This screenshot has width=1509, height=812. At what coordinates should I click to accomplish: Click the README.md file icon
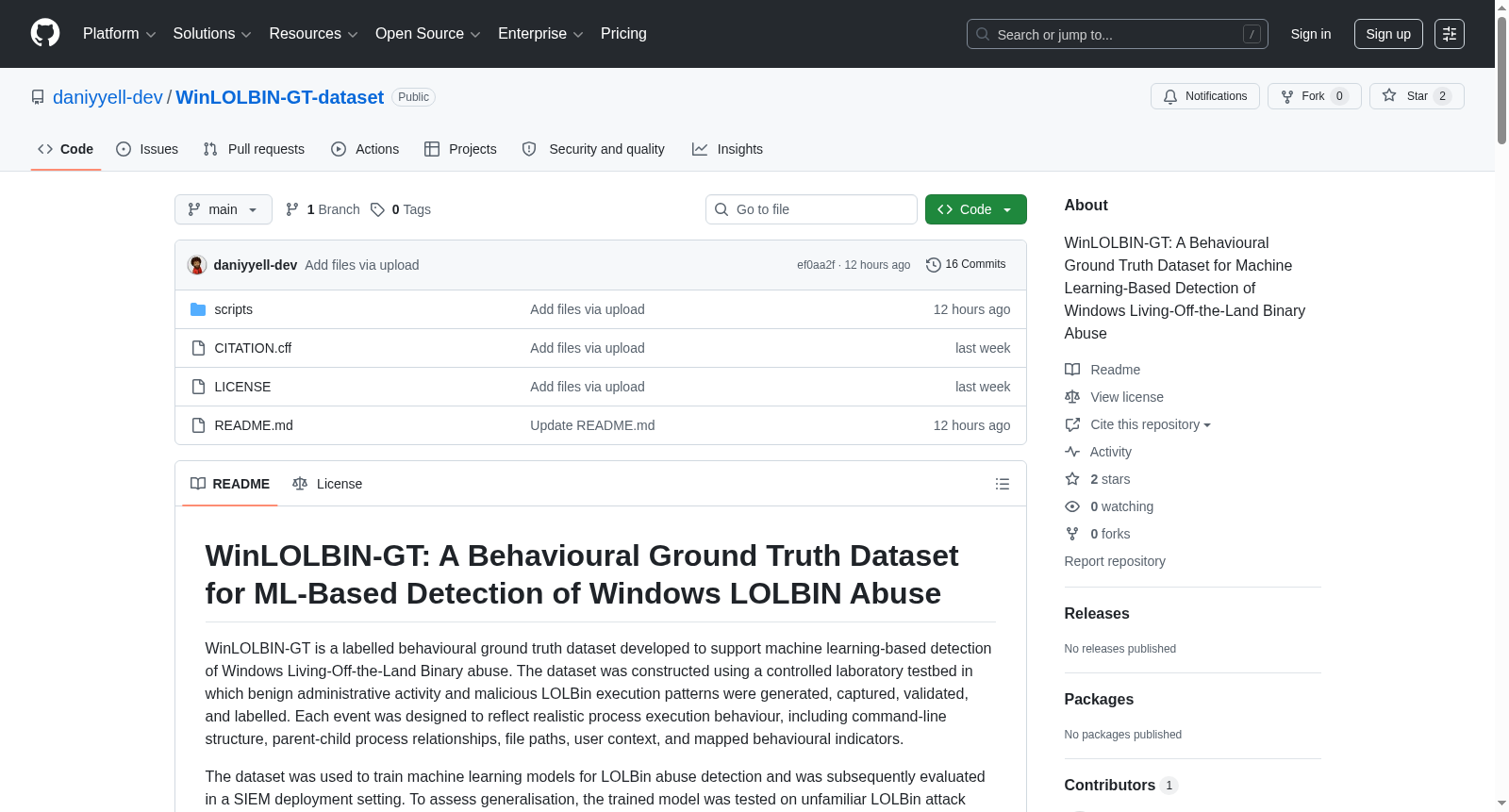coord(198,425)
